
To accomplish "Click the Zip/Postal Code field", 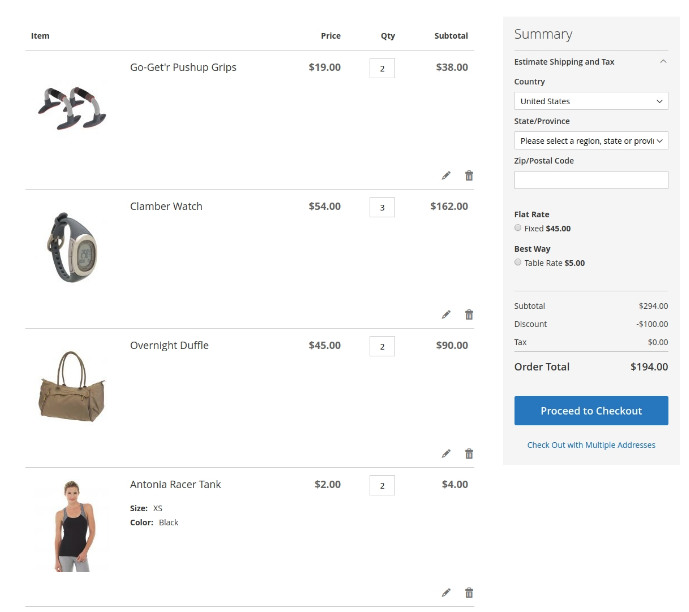I will click(590, 180).
